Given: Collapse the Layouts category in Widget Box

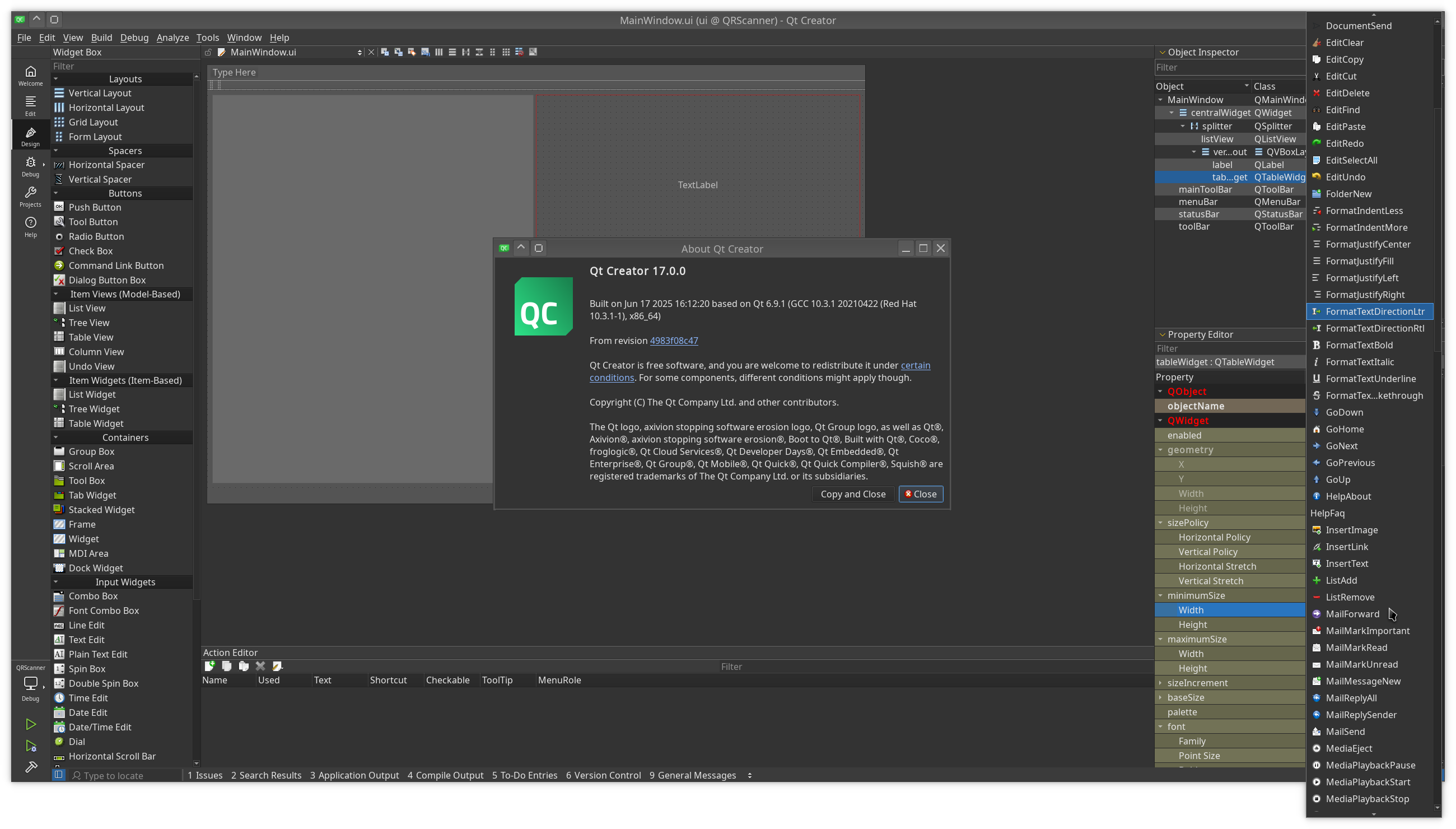Looking at the screenshot, I should click(56, 78).
